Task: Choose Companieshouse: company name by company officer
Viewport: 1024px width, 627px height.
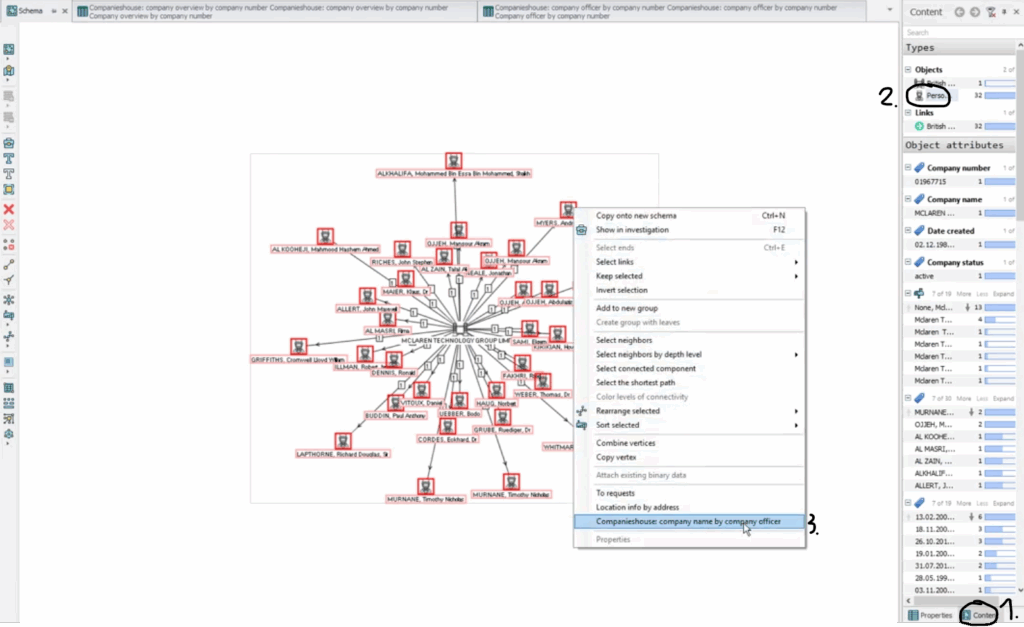Action: pyautogui.click(x=689, y=521)
